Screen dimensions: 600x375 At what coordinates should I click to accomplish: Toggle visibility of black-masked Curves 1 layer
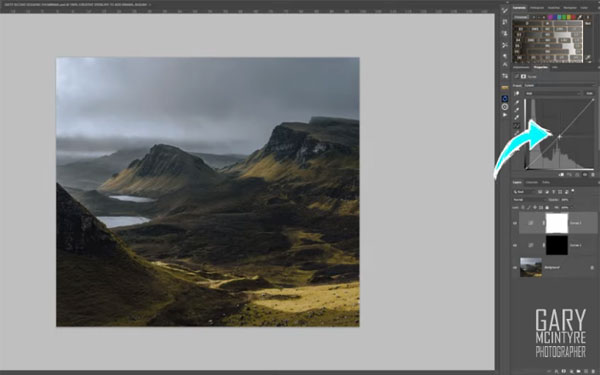point(515,245)
